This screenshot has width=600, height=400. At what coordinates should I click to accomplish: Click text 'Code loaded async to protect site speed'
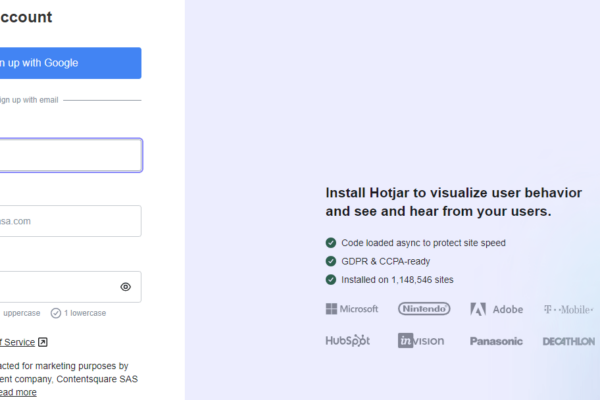tap(423, 243)
